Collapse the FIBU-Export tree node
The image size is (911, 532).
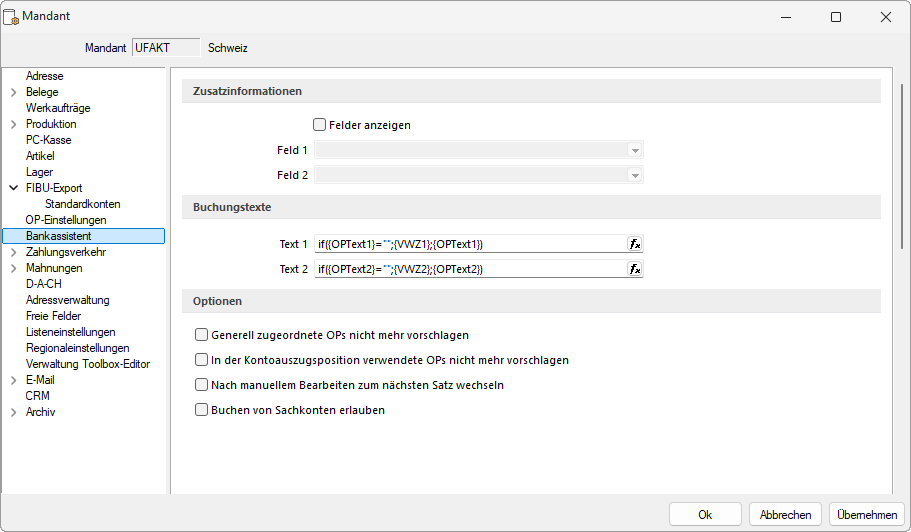point(13,188)
